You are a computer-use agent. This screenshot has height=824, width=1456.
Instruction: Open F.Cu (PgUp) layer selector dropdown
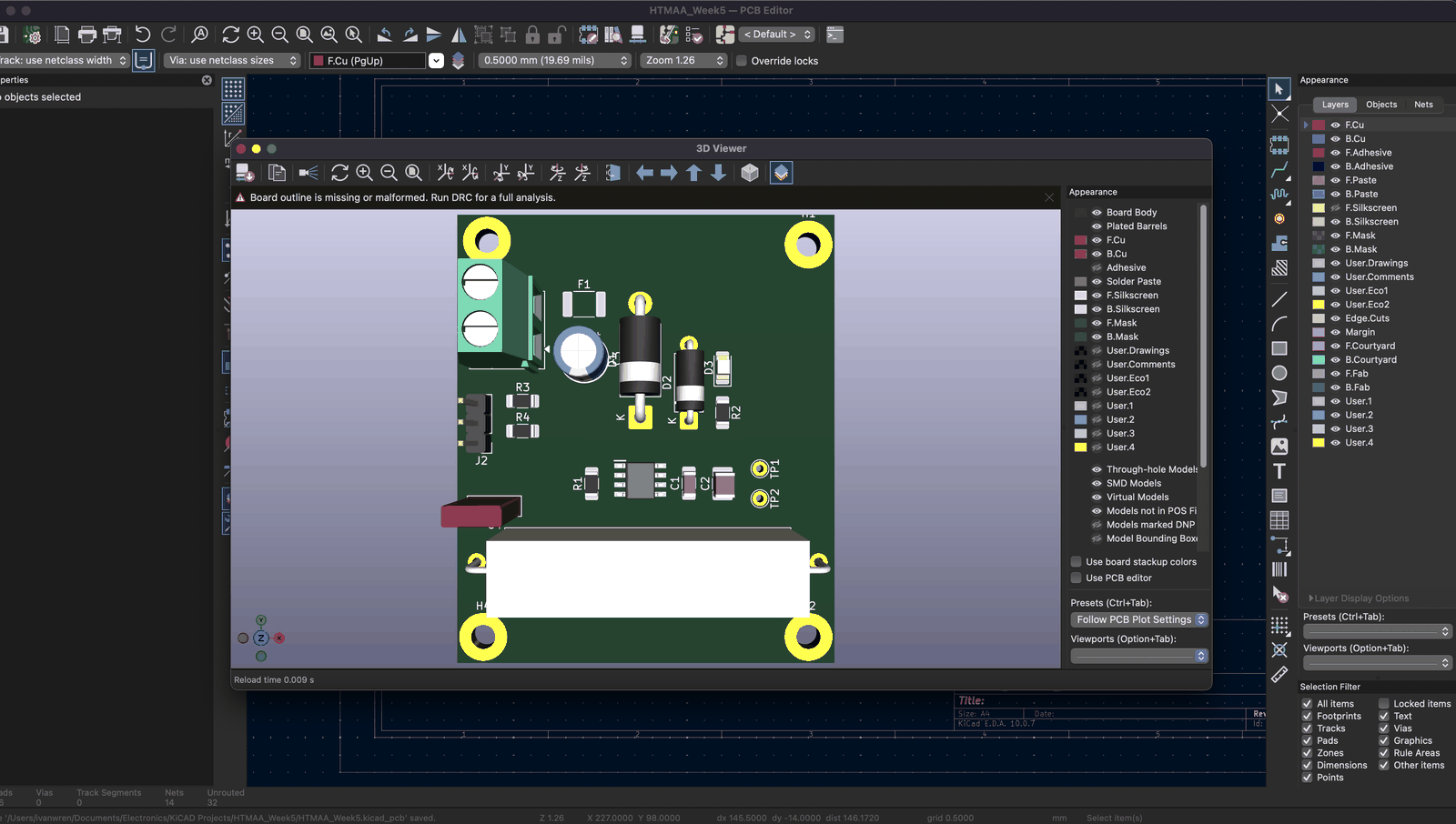[x=436, y=61]
